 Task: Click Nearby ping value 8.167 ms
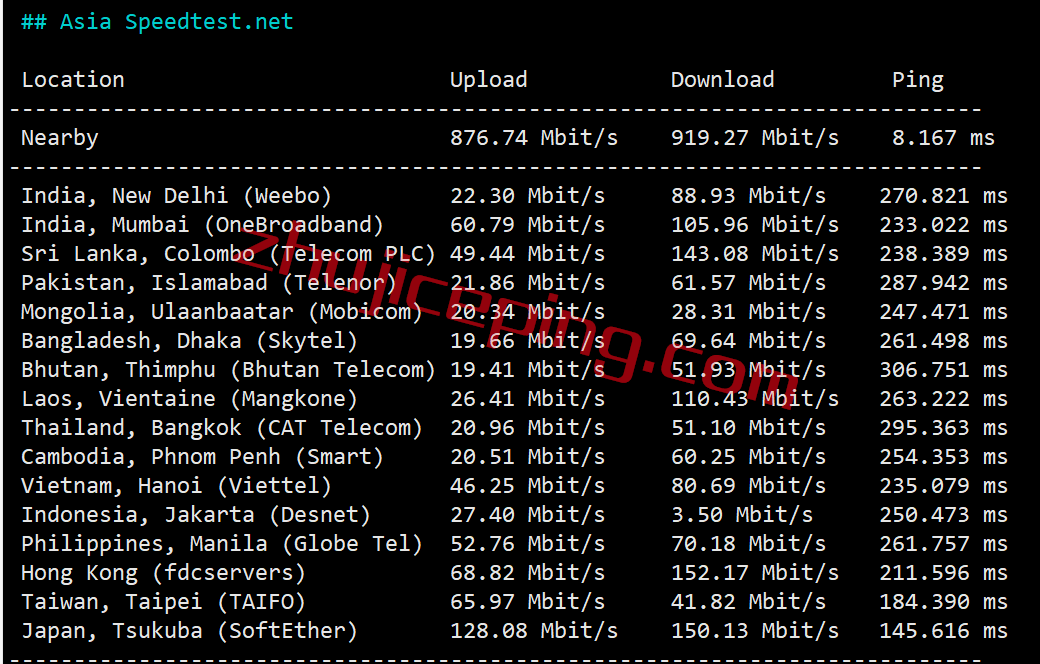coord(943,138)
